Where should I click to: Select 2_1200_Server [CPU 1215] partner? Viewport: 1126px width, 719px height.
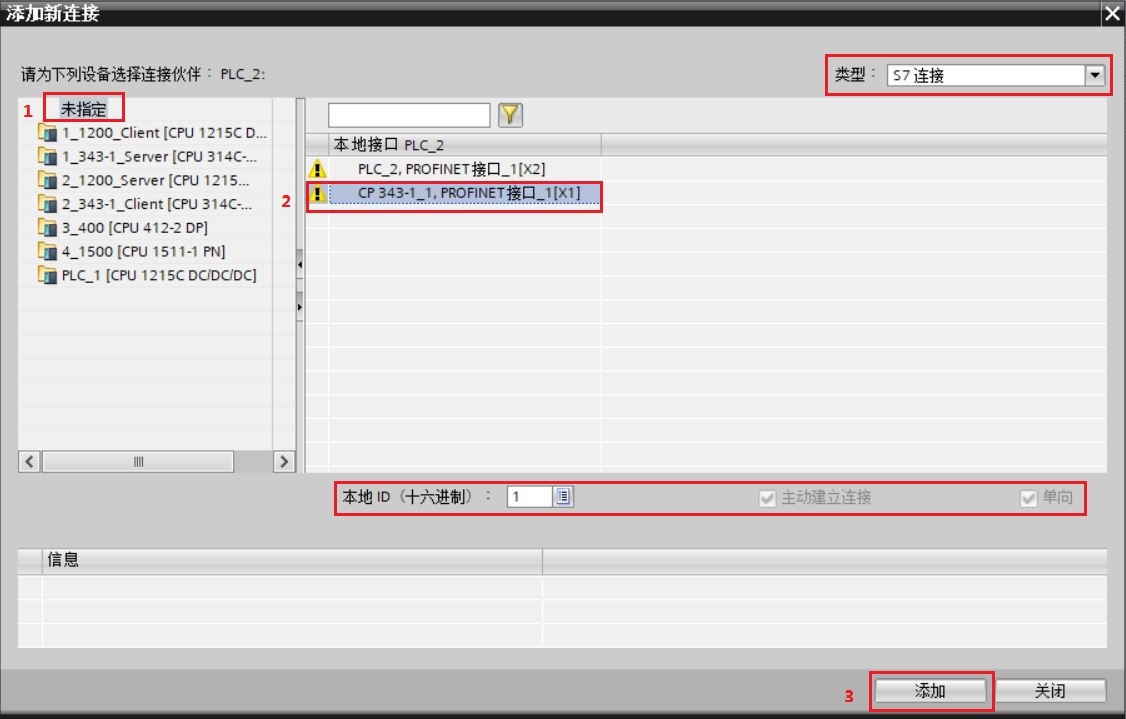[x=155, y=180]
